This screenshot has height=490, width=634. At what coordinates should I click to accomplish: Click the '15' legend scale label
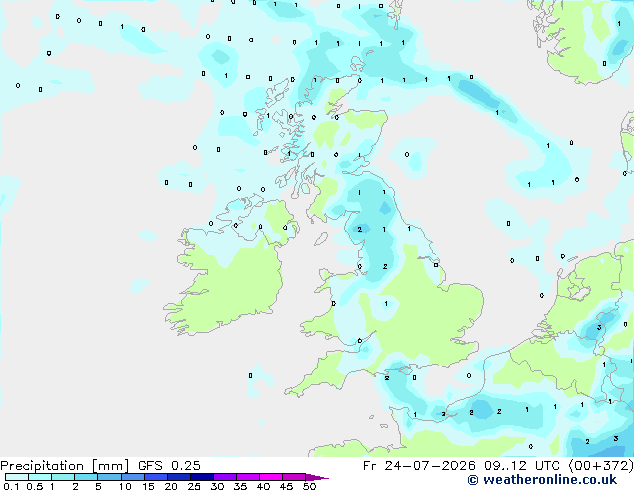point(148,486)
